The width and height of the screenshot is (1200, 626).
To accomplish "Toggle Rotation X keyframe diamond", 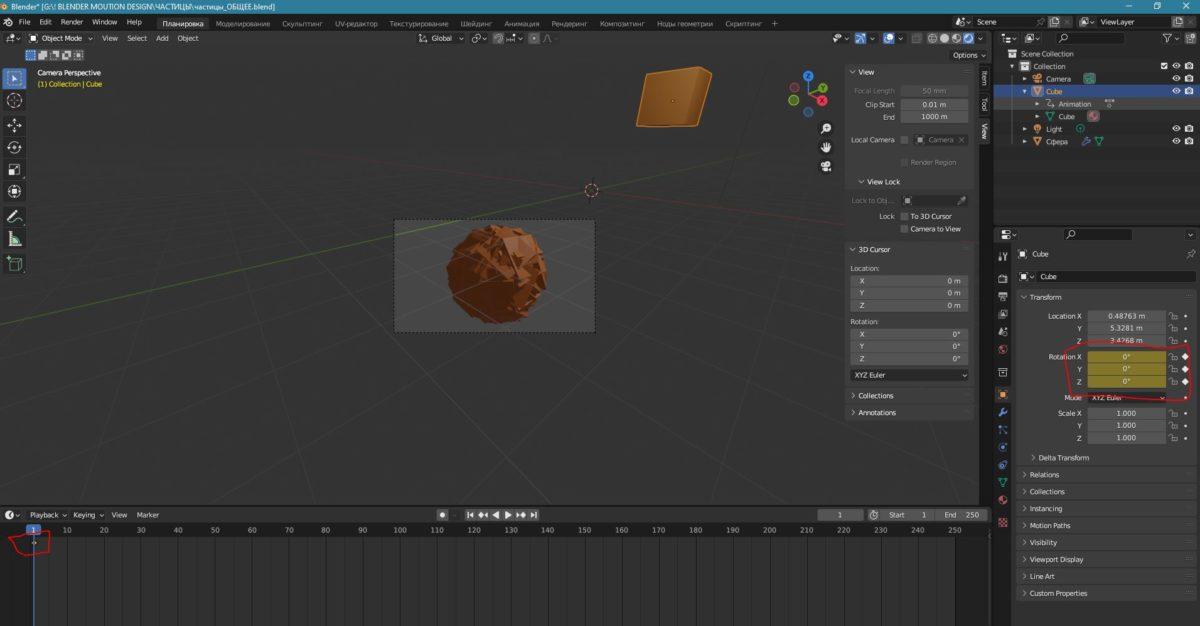I will coord(1186,357).
